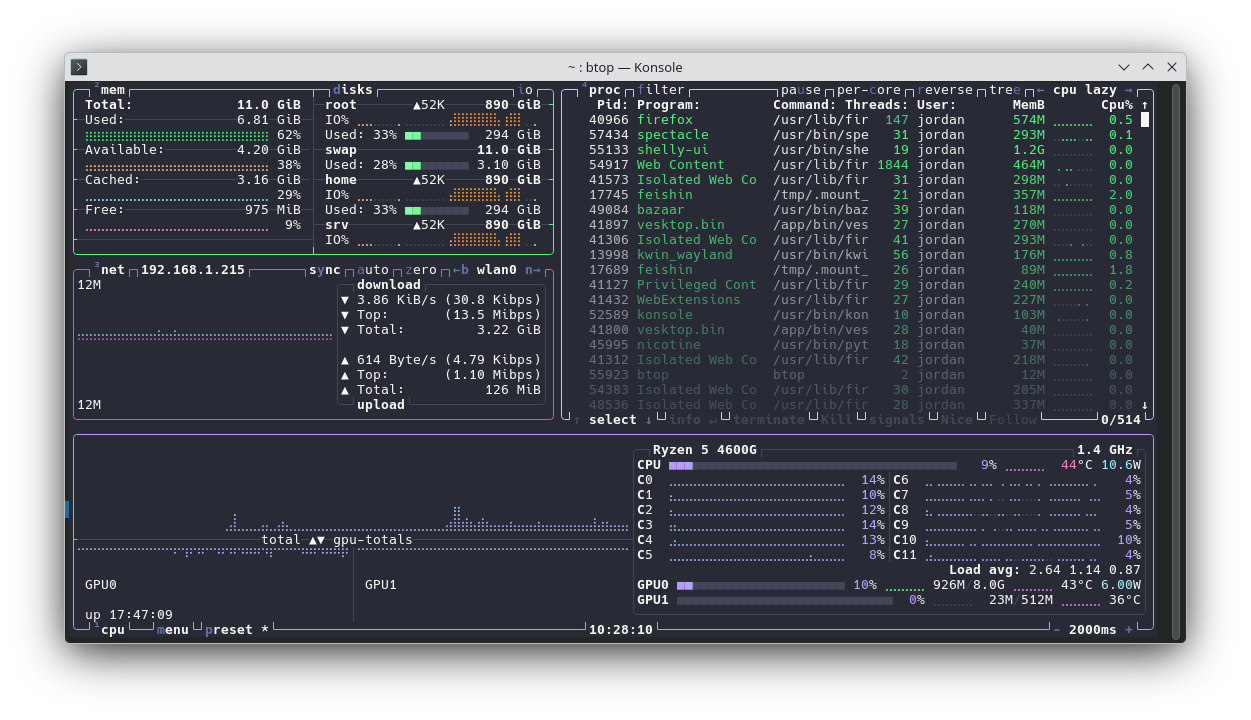Click the n→ next interface control
This screenshot has width=1251, height=720.
533,270
